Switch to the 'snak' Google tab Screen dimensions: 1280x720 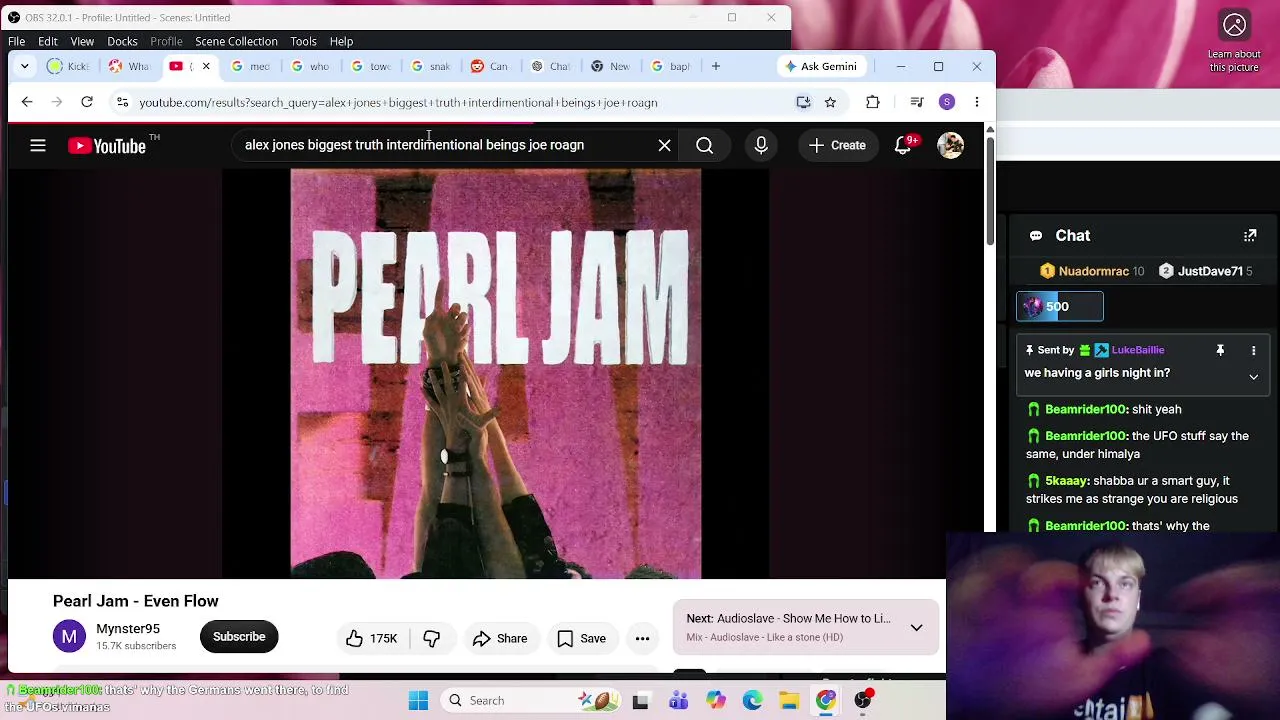click(430, 66)
